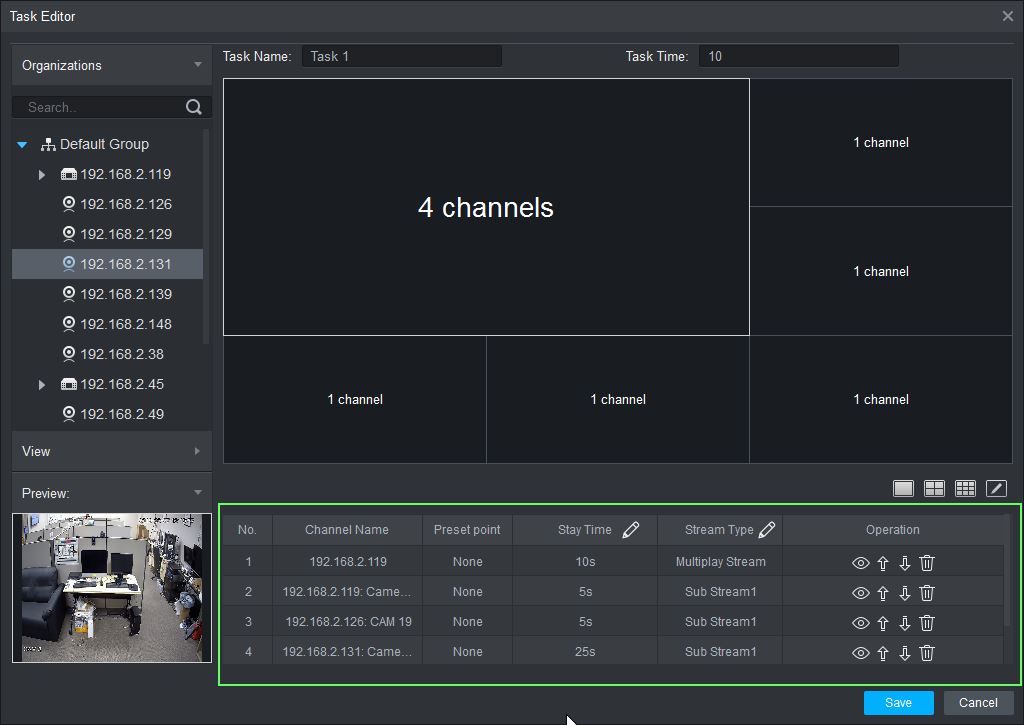Screen dimensions: 1024x725
Task: Click pencil icon next to Stay Time
Action: pos(630,530)
